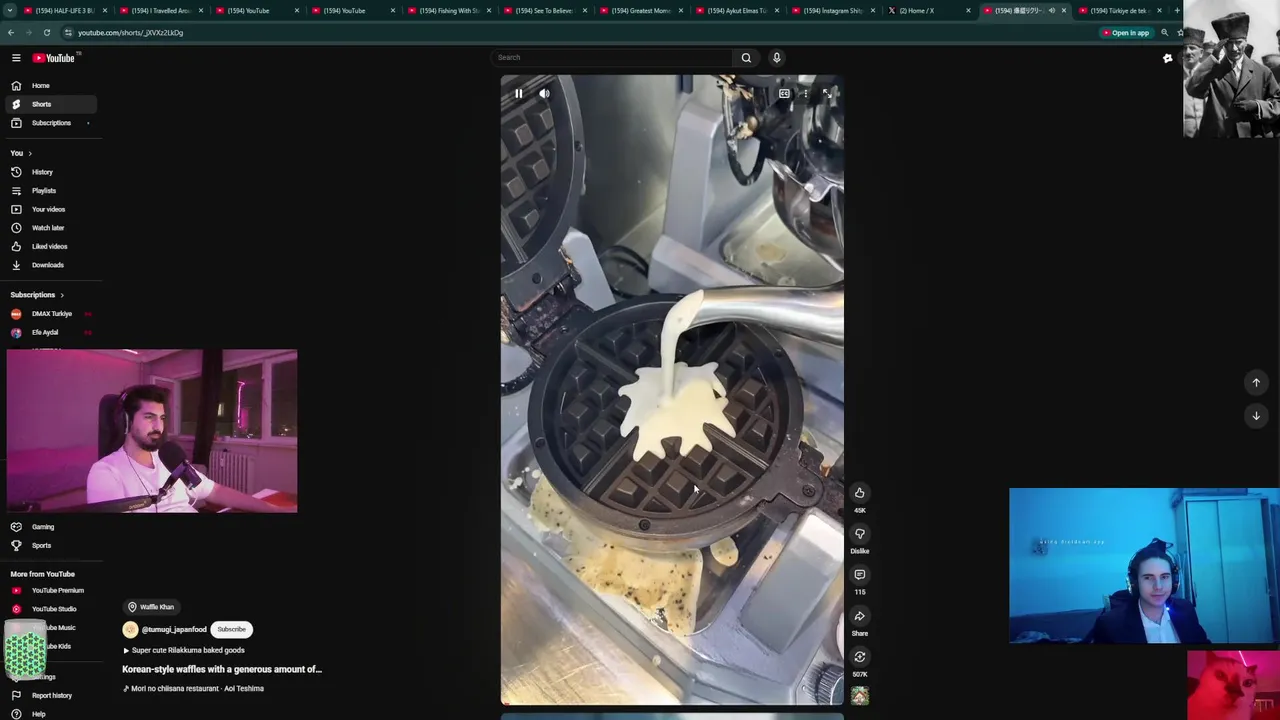Focus the YouTube search field
Screen dimensions: 1280x720
612,58
